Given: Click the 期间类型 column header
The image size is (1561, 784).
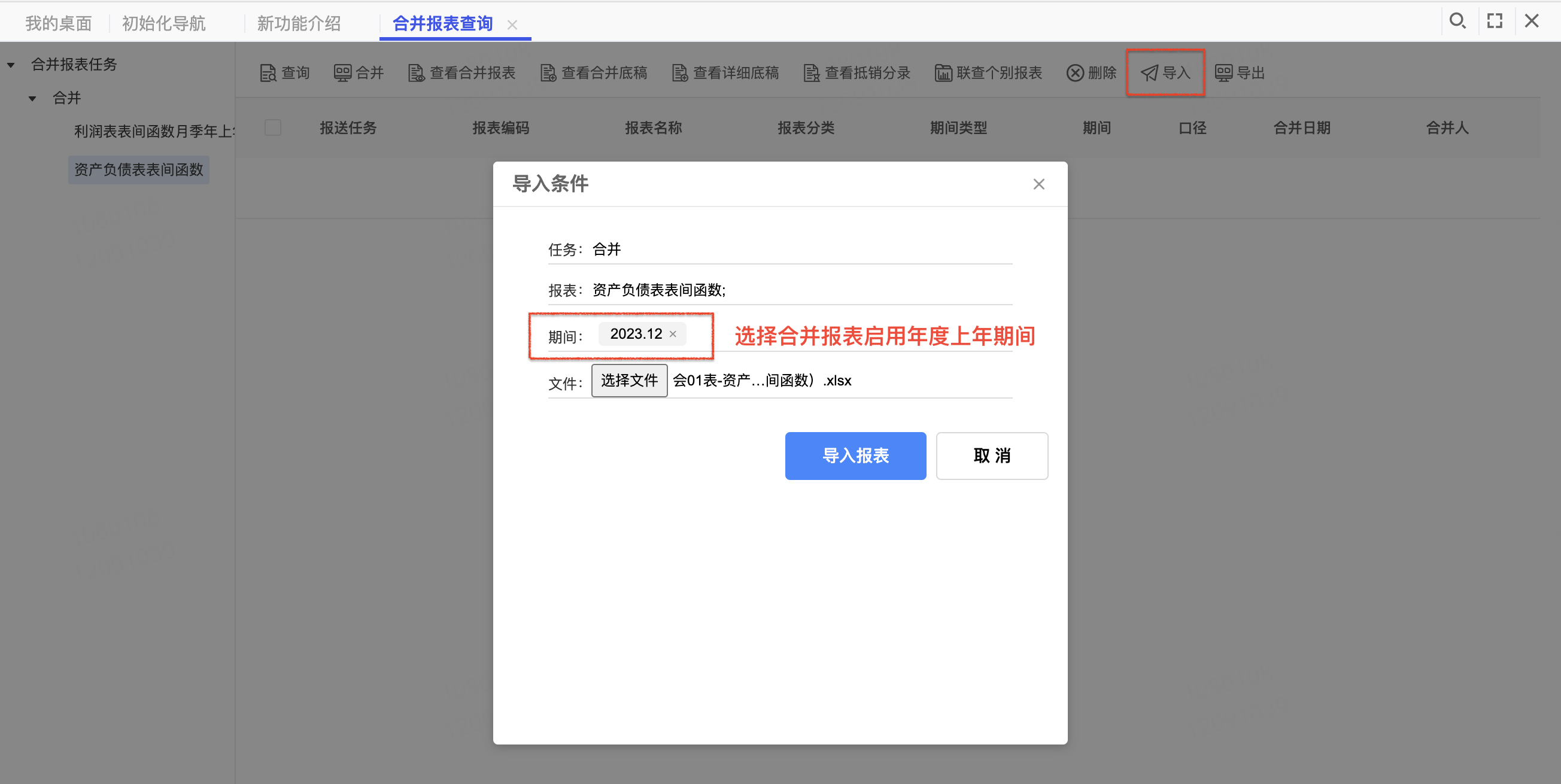Looking at the screenshot, I should click(959, 128).
